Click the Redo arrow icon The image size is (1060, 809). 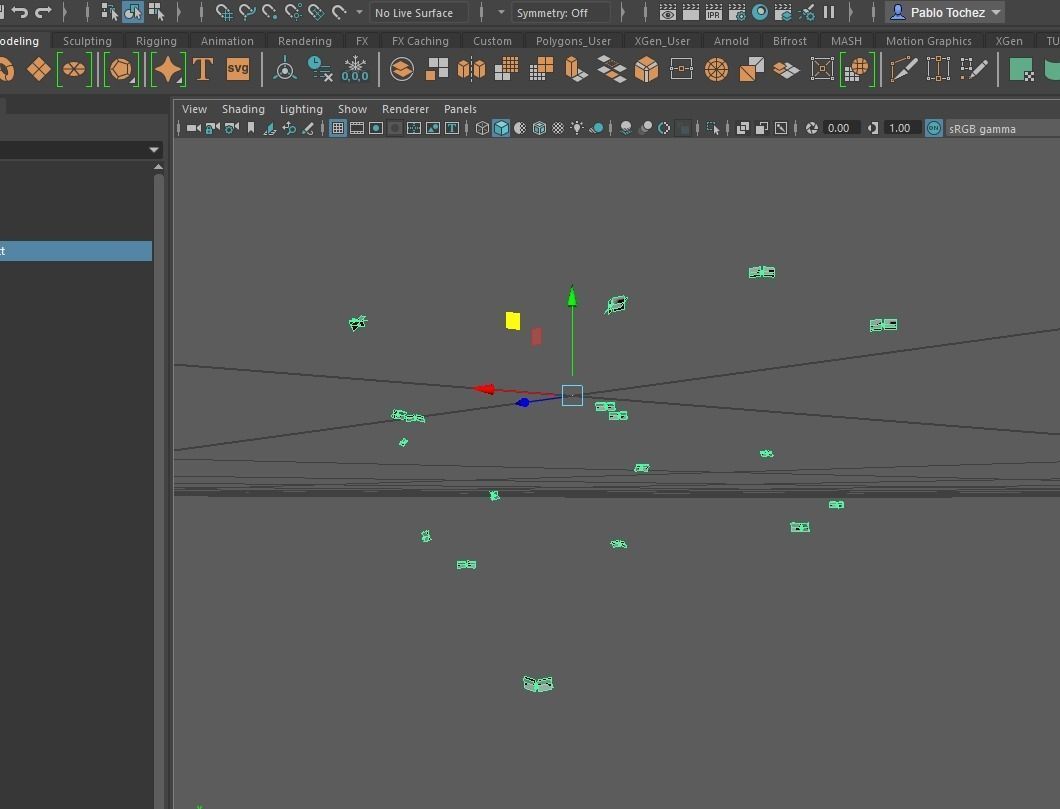point(43,11)
